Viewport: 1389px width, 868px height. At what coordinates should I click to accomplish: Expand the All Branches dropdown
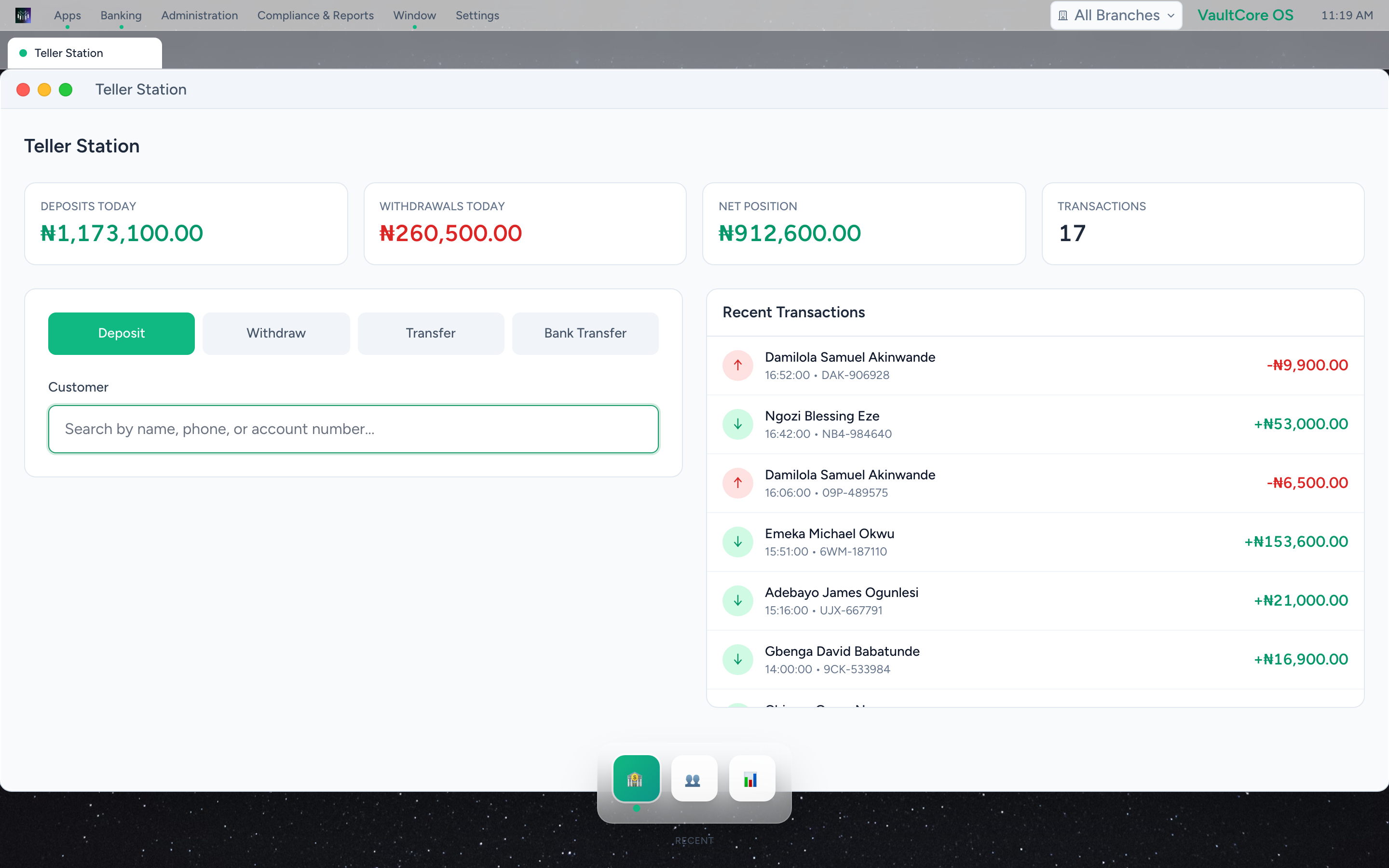click(x=1116, y=15)
